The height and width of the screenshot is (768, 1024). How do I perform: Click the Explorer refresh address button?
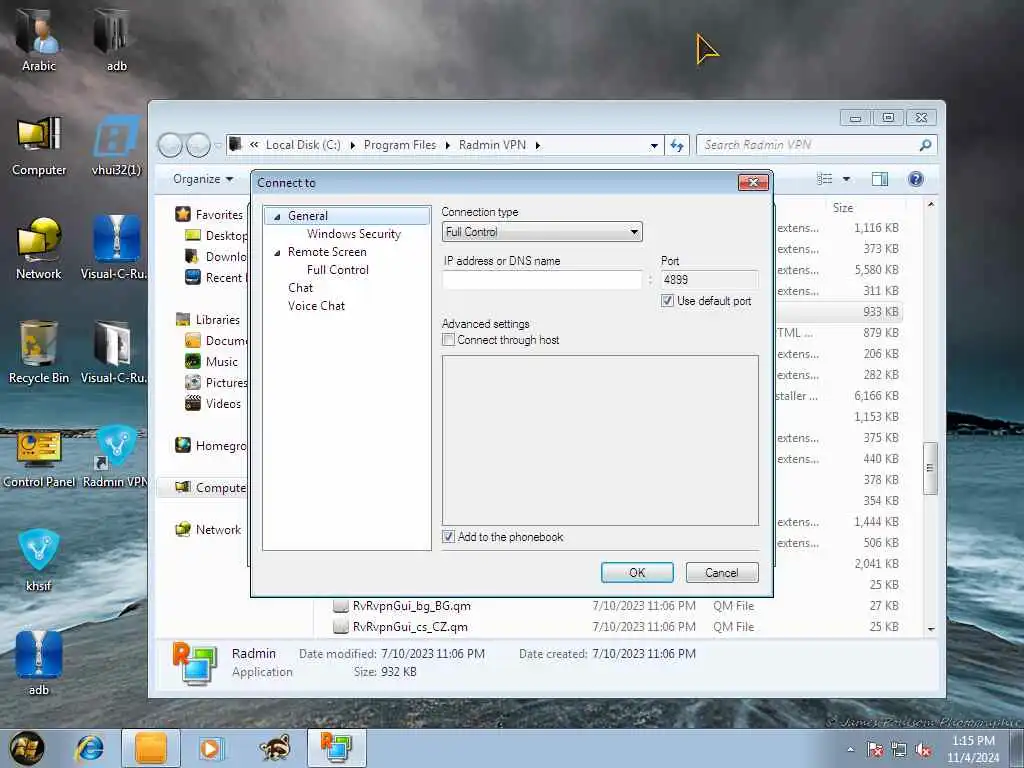point(677,146)
